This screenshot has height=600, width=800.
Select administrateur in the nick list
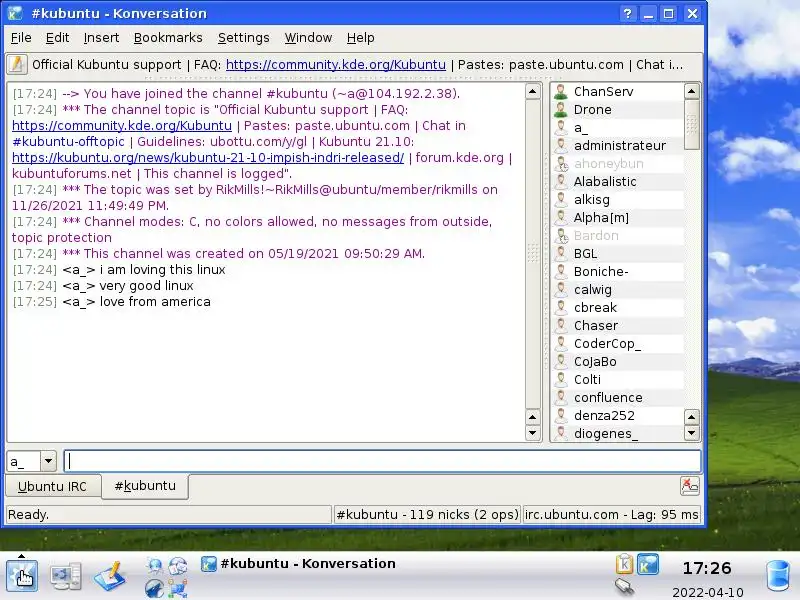tap(618, 146)
